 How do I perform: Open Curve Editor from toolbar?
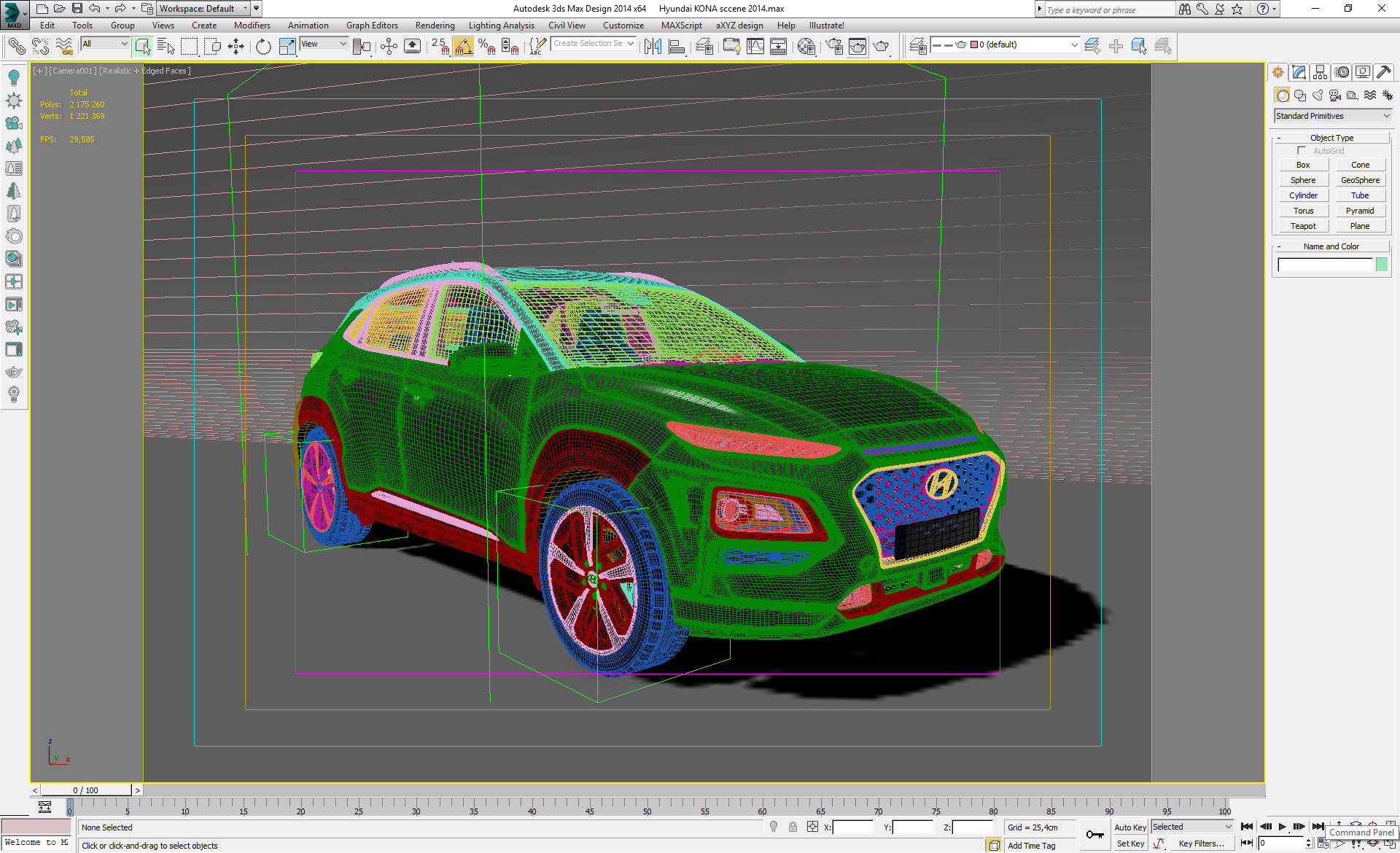(755, 47)
